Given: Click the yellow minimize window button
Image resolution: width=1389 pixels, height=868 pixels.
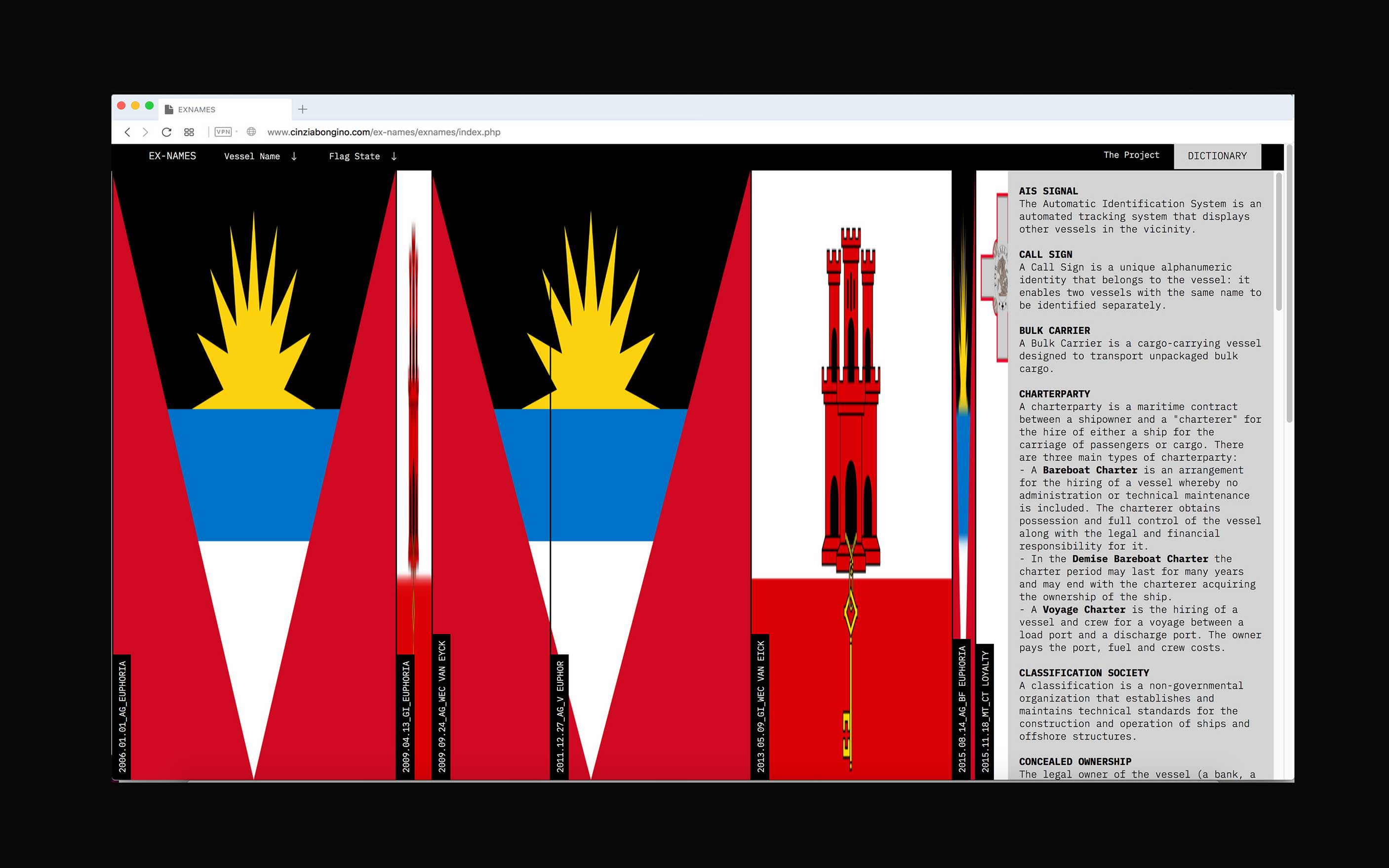Looking at the screenshot, I should coord(135,106).
